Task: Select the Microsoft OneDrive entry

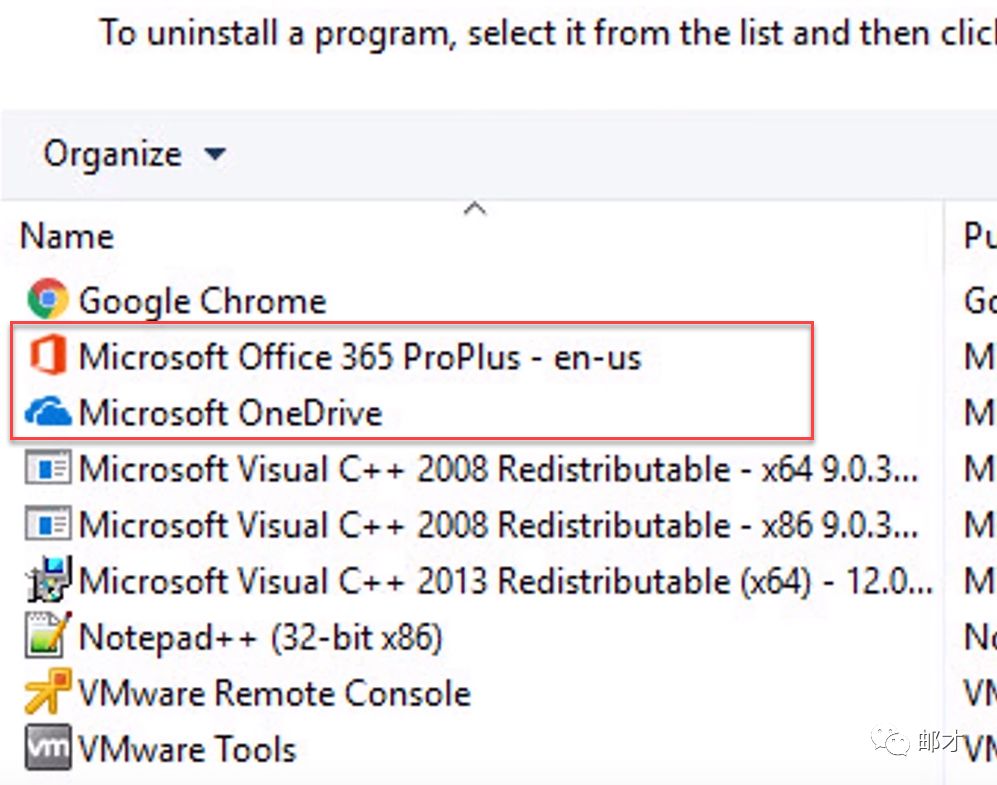Action: click(230, 412)
